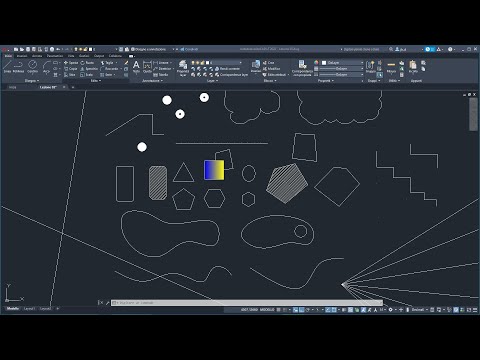480x360 pixels.
Task: Choose the Copia (Copy) command
Action: coord(71,69)
